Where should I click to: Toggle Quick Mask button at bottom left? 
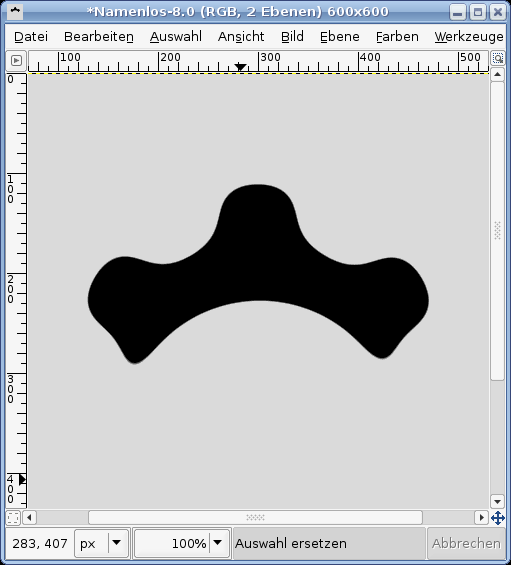coord(13,518)
